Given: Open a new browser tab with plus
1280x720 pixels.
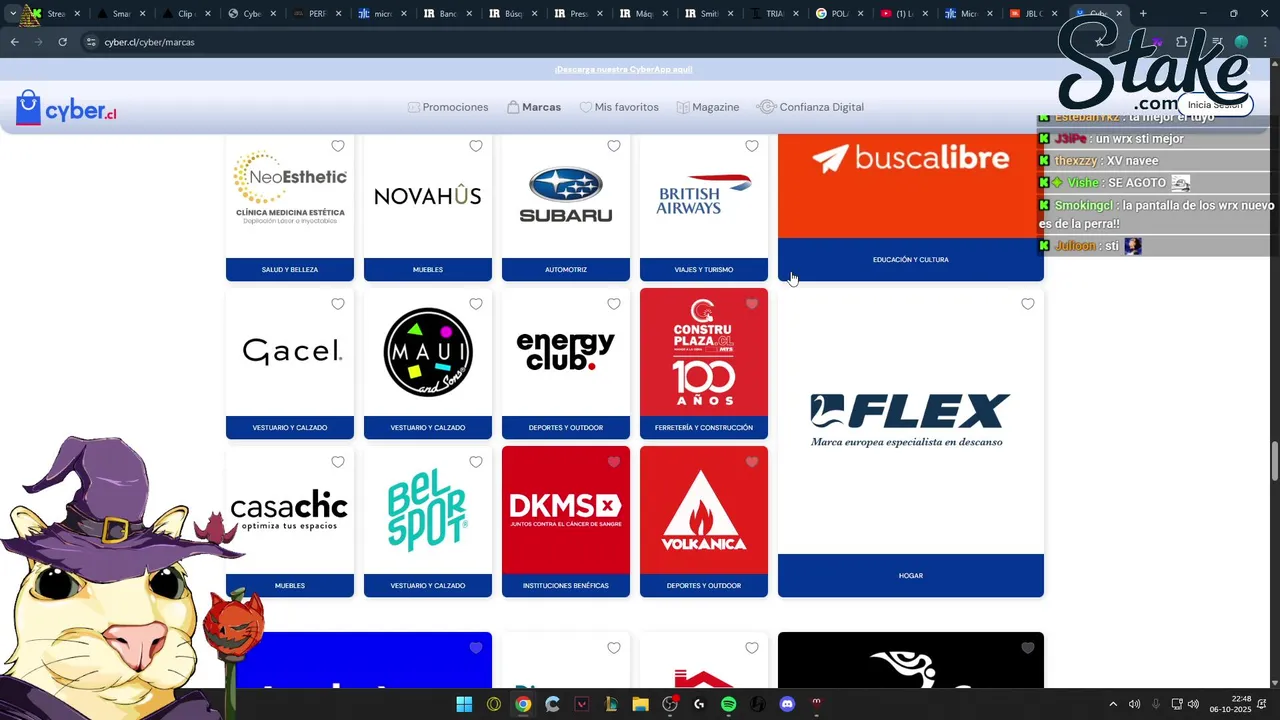Looking at the screenshot, I should [1143, 14].
